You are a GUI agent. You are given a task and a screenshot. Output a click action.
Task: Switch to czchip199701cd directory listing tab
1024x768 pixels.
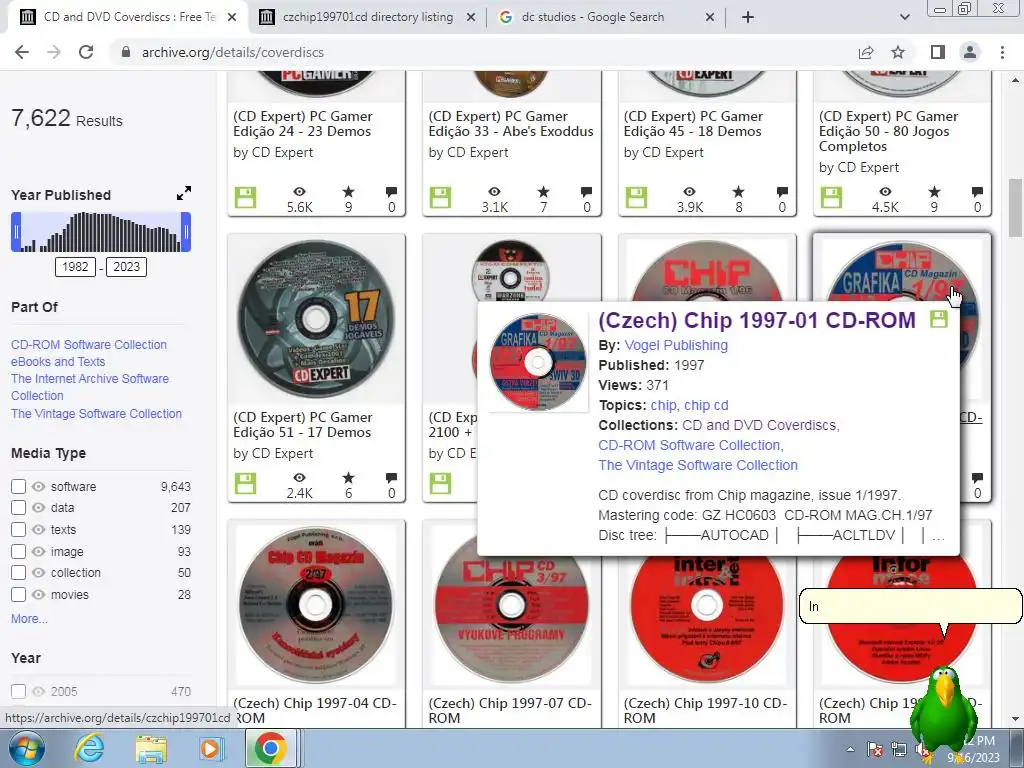coord(367,17)
